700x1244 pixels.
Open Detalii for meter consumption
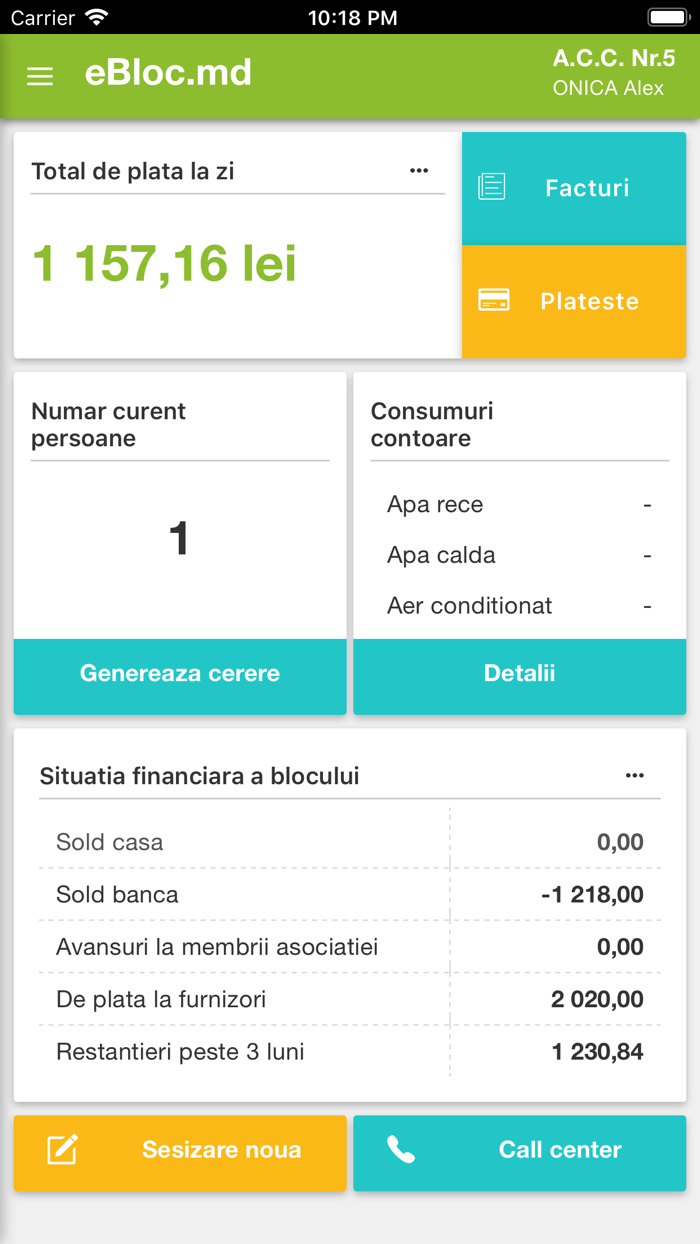[x=519, y=674]
